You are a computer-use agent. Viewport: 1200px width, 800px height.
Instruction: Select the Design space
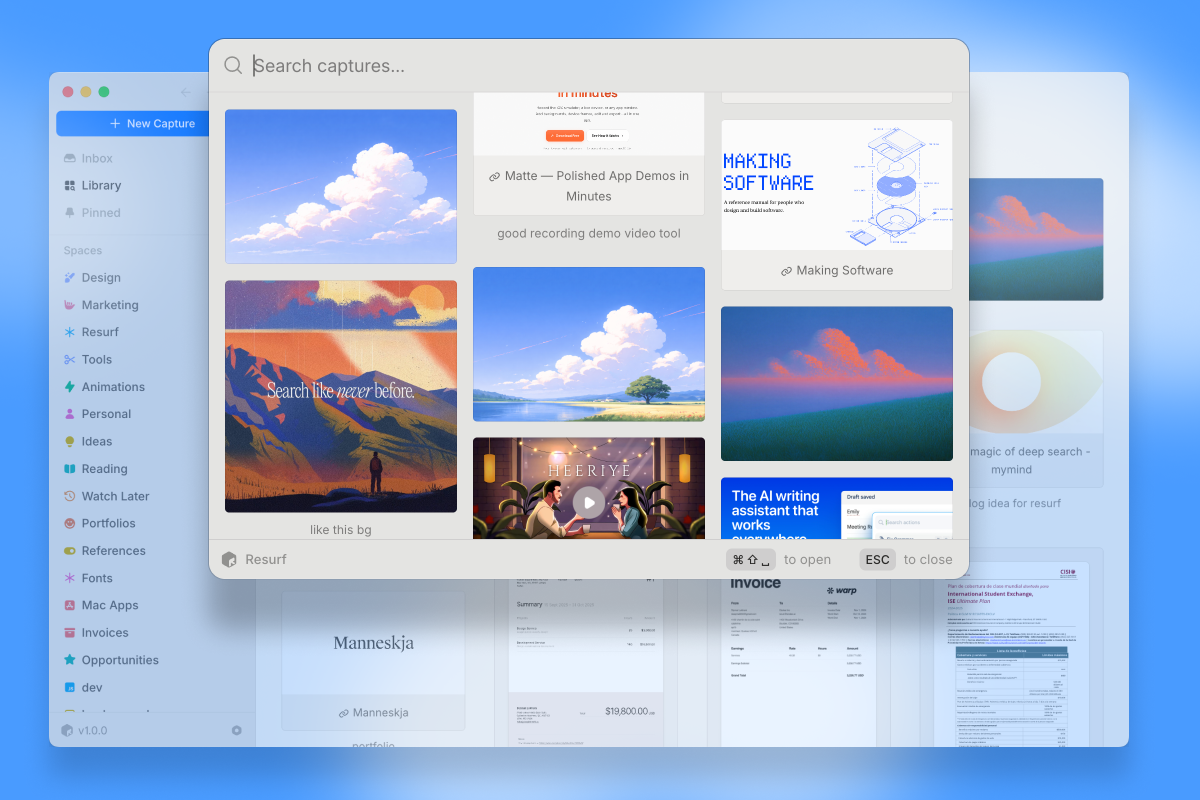tap(101, 277)
